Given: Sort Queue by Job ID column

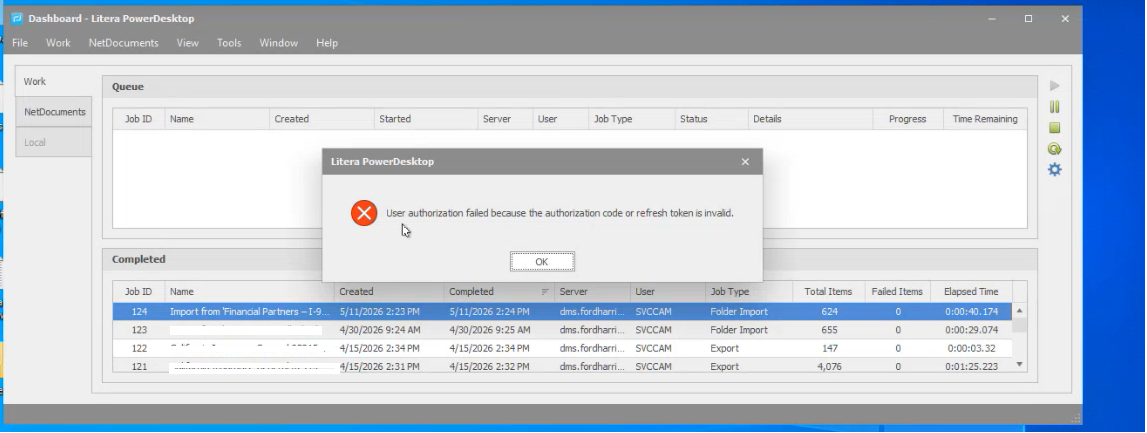Looking at the screenshot, I should (138, 118).
